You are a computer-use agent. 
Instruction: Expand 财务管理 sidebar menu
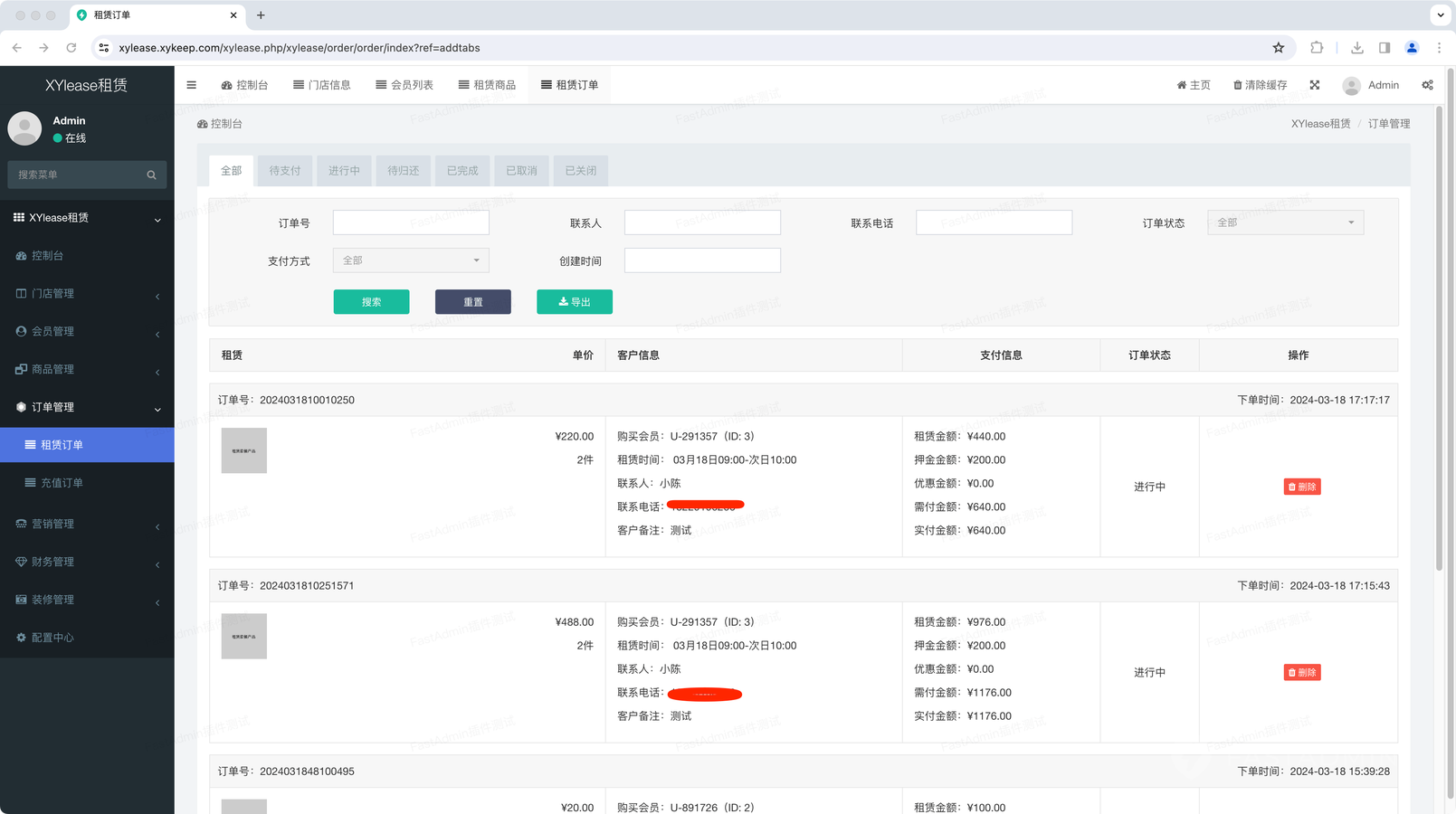[87, 562]
